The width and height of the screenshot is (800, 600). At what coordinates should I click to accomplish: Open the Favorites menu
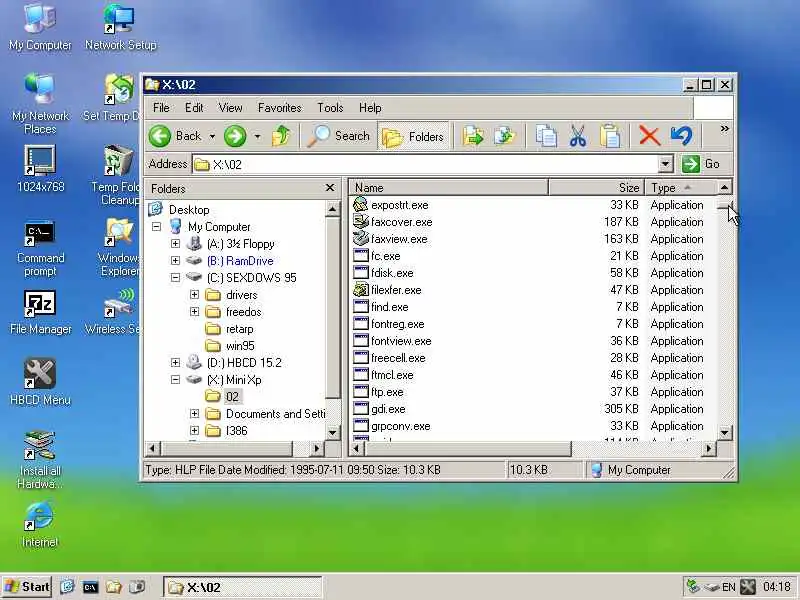280,108
